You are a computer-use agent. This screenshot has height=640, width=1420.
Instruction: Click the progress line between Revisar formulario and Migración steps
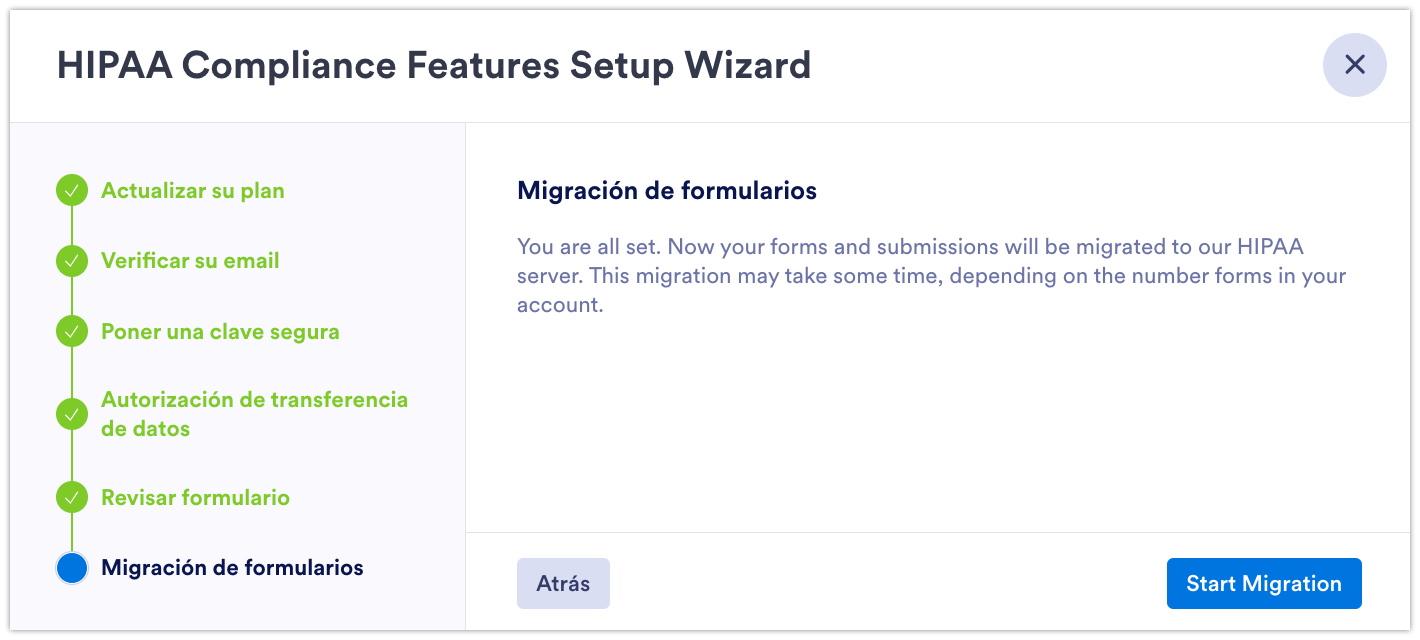click(72, 532)
